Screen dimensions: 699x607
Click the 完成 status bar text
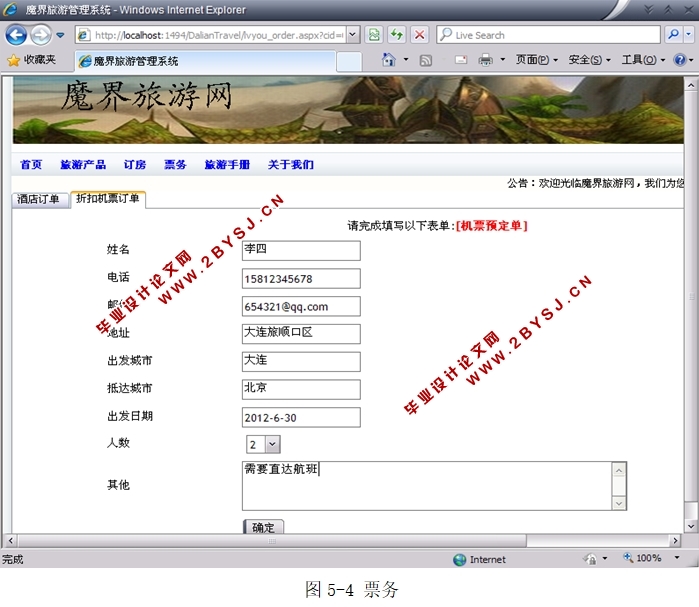pyautogui.click(x=12, y=559)
